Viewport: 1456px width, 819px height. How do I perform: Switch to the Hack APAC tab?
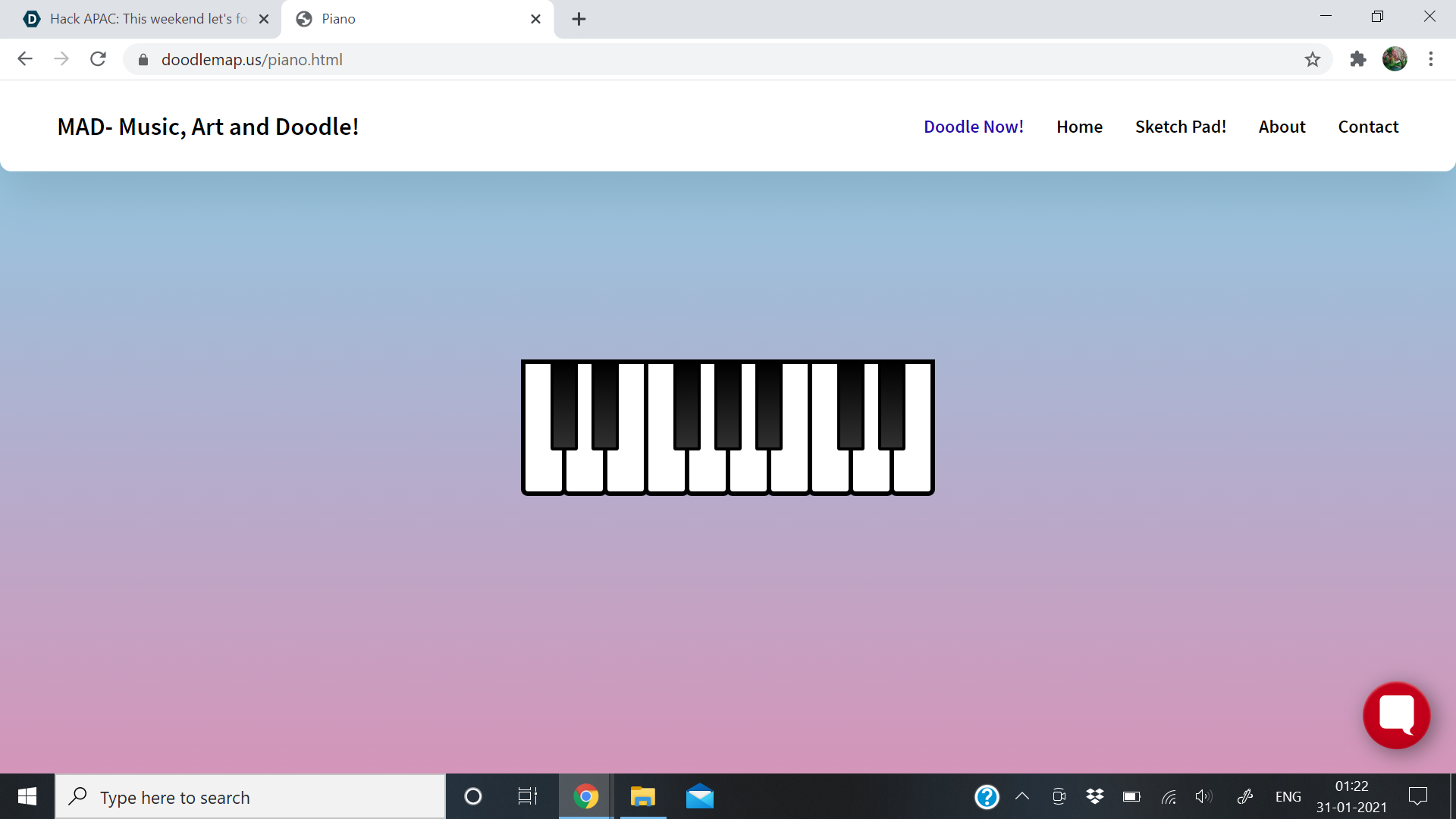point(148,19)
